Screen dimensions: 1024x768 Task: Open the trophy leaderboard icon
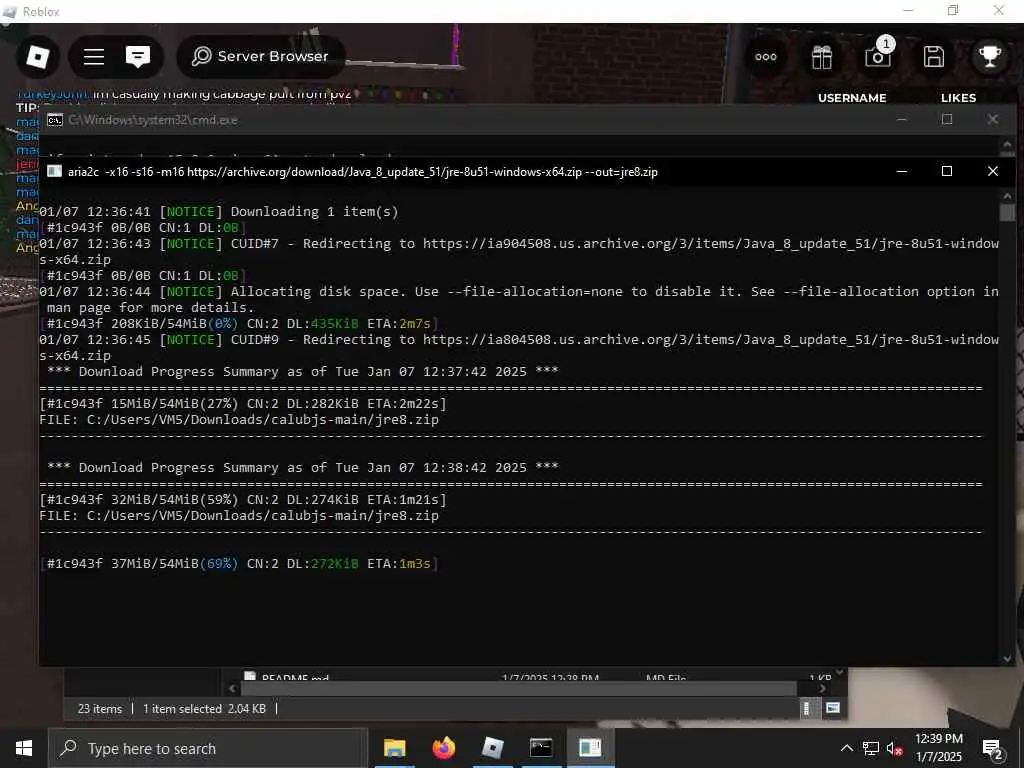coord(989,57)
